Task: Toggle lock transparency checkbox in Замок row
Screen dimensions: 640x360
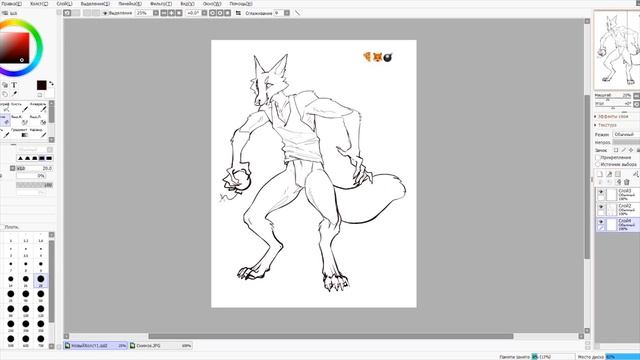Action: point(616,150)
